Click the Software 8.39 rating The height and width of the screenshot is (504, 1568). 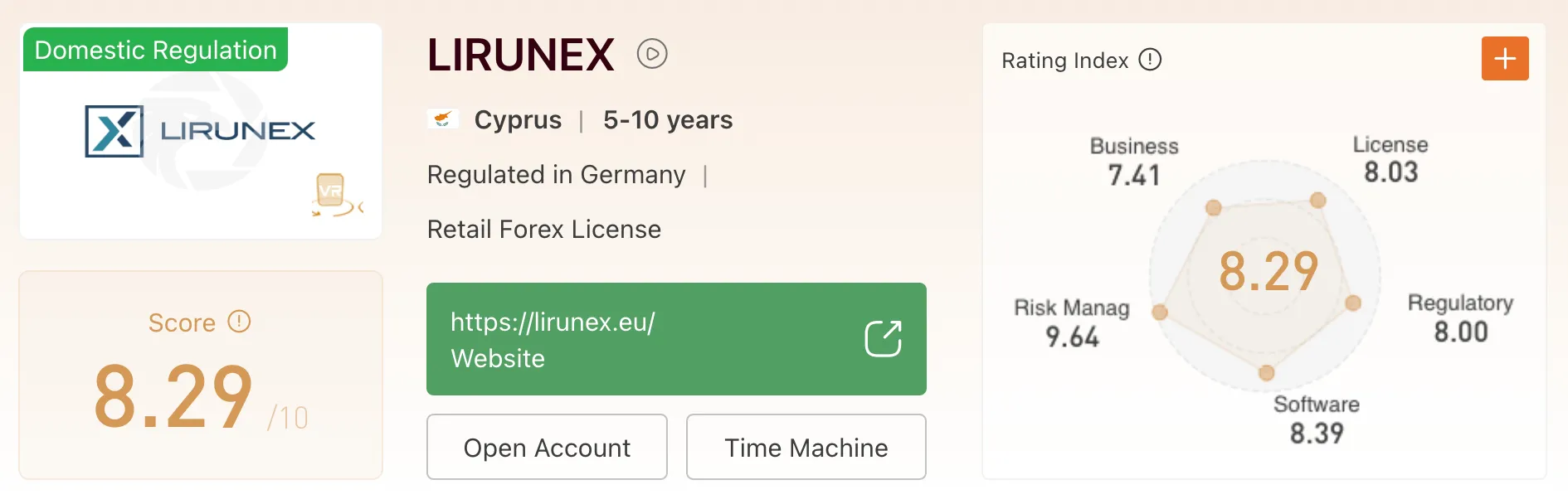click(1317, 419)
